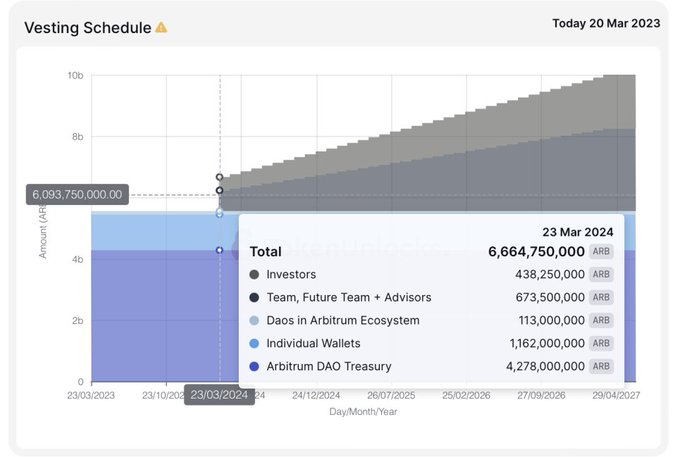Click the 27/09/2026 x-axis tick label

click(541, 395)
